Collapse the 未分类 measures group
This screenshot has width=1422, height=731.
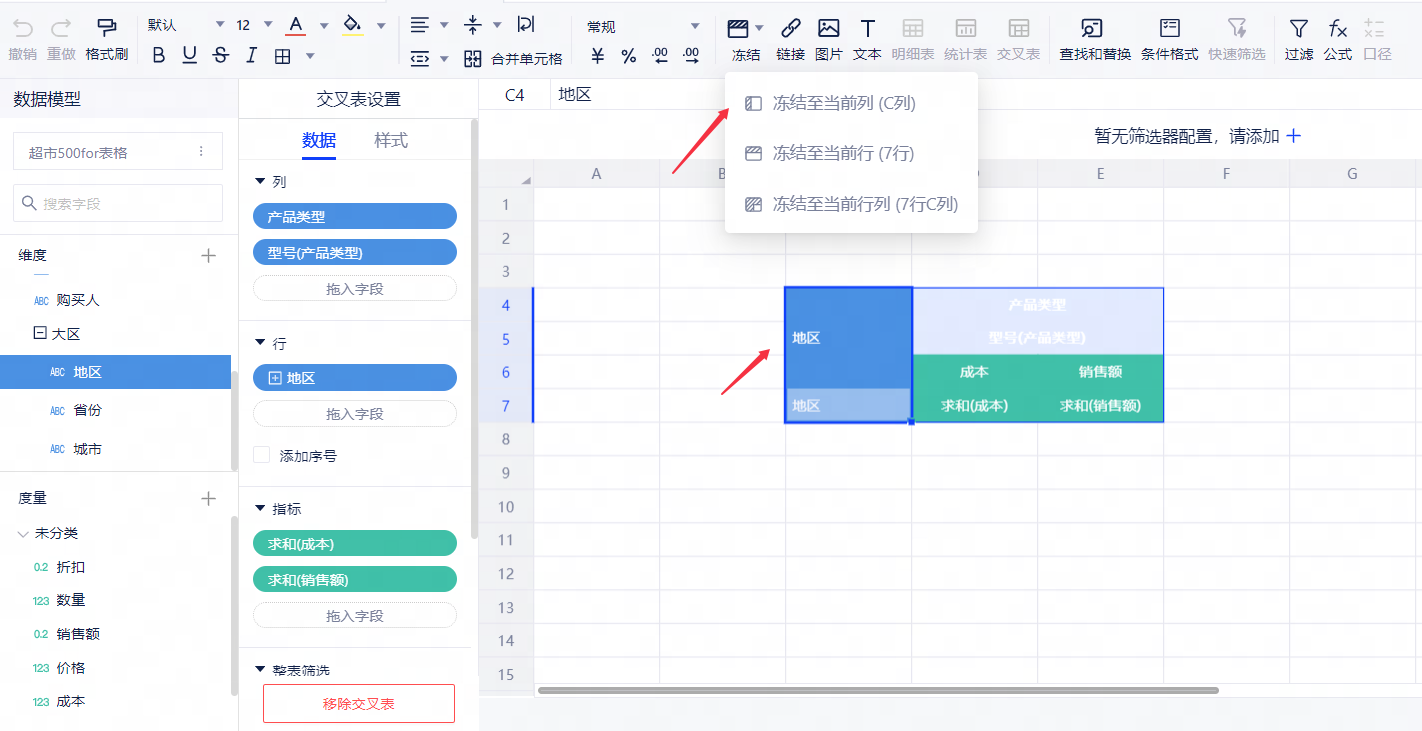(x=23, y=534)
